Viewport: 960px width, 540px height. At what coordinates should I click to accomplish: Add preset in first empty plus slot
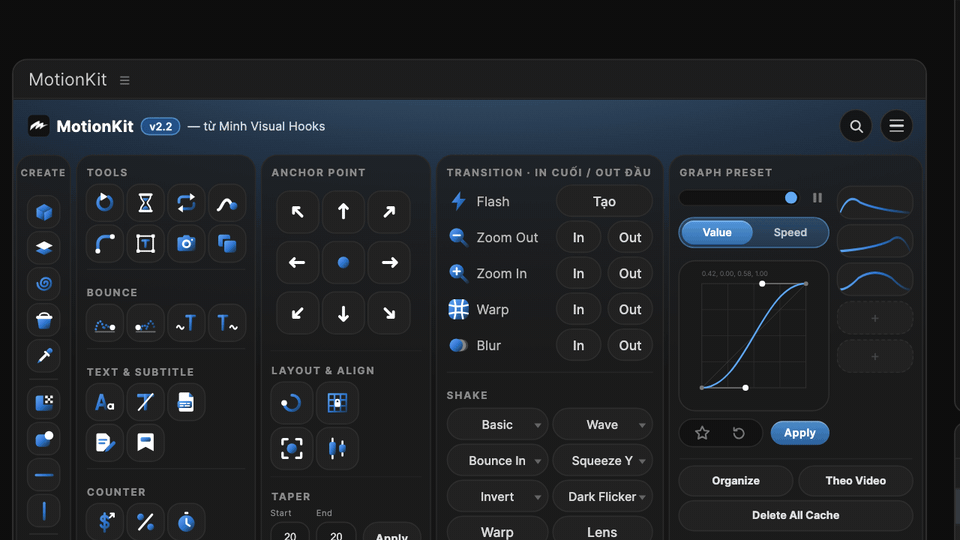pos(875,318)
